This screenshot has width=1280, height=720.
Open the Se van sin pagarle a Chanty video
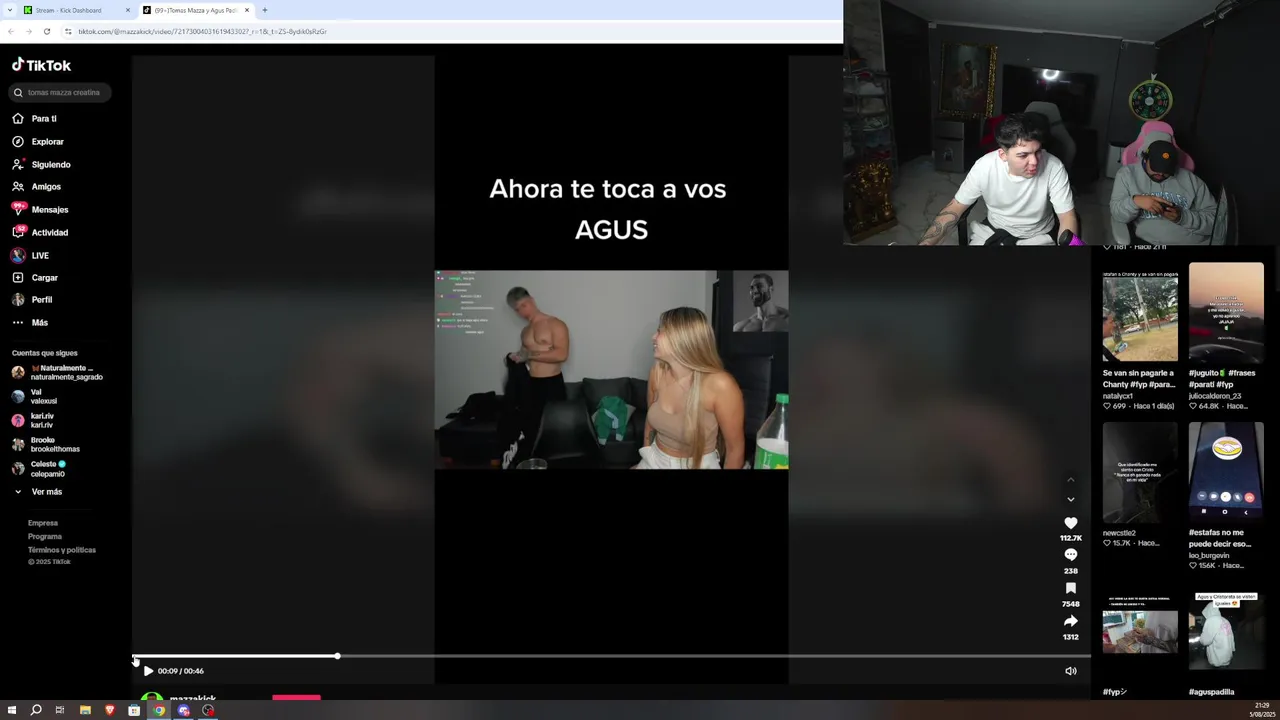(1140, 317)
